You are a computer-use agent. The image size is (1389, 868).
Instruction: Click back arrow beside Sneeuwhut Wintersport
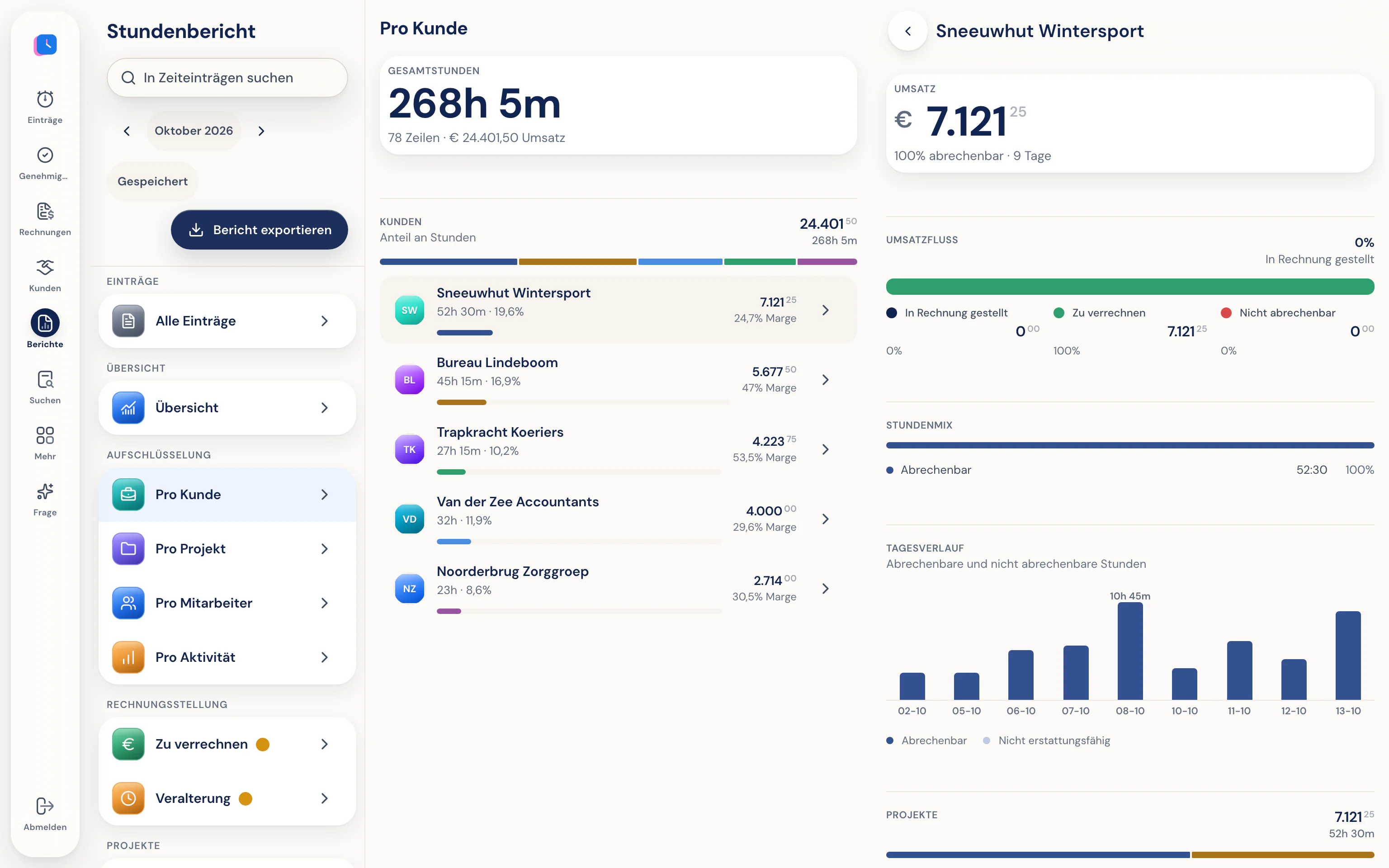tap(907, 31)
